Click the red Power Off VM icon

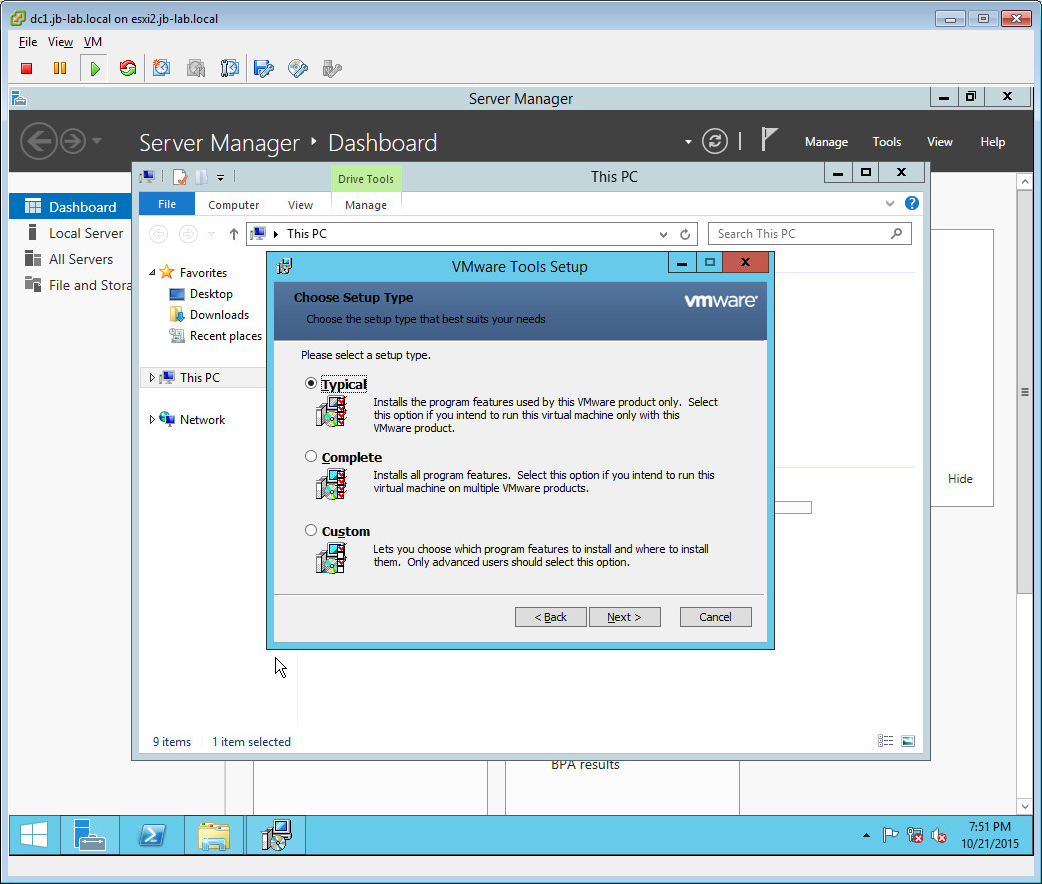pyautogui.click(x=27, y=69)
